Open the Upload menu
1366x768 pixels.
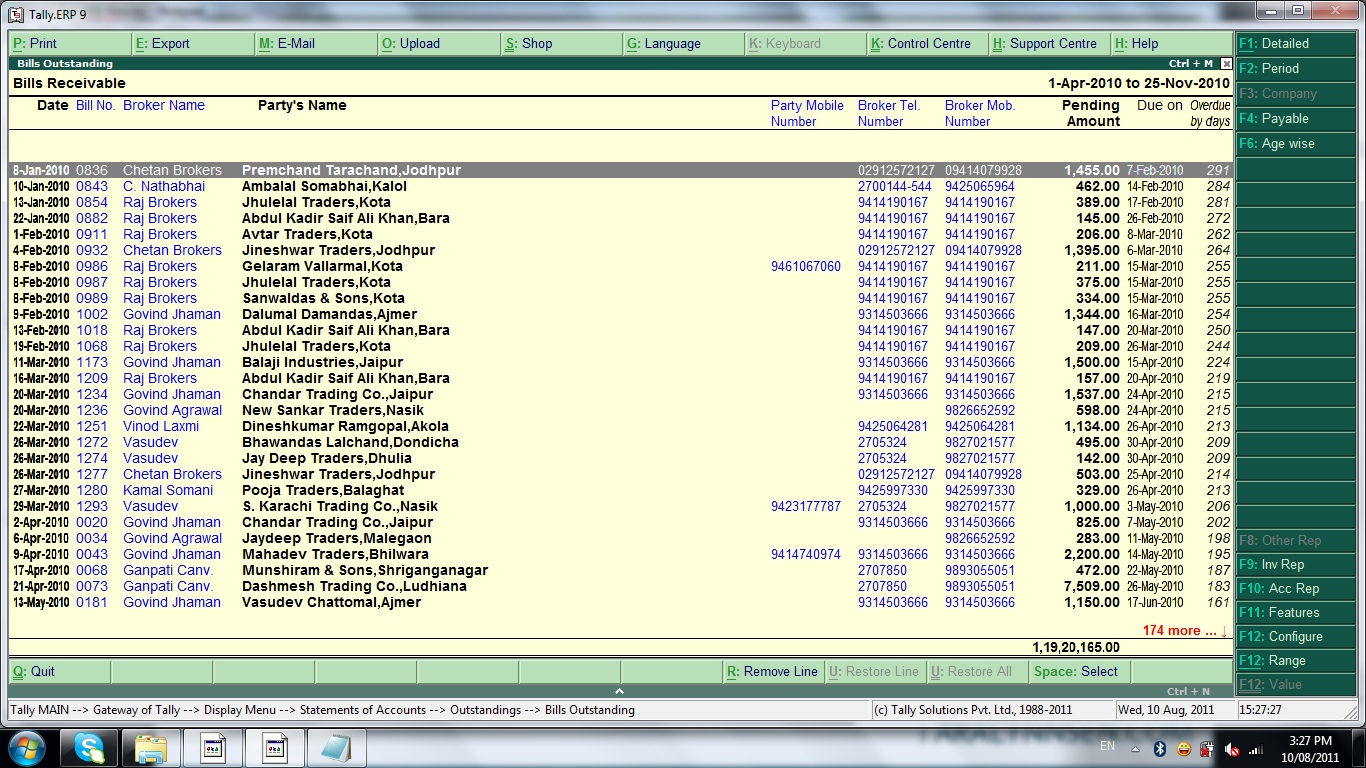(439, 44)
